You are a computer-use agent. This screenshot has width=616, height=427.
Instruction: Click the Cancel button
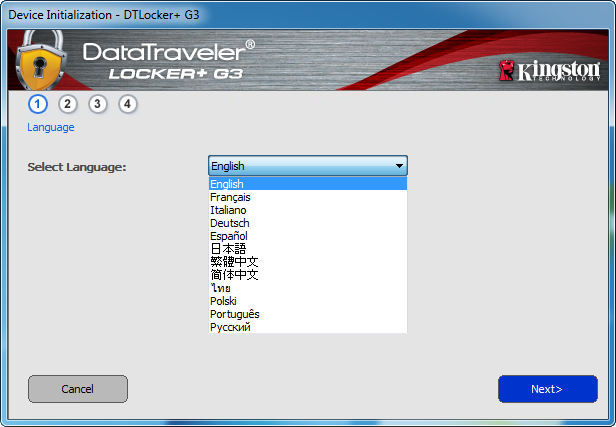(78, 389)
